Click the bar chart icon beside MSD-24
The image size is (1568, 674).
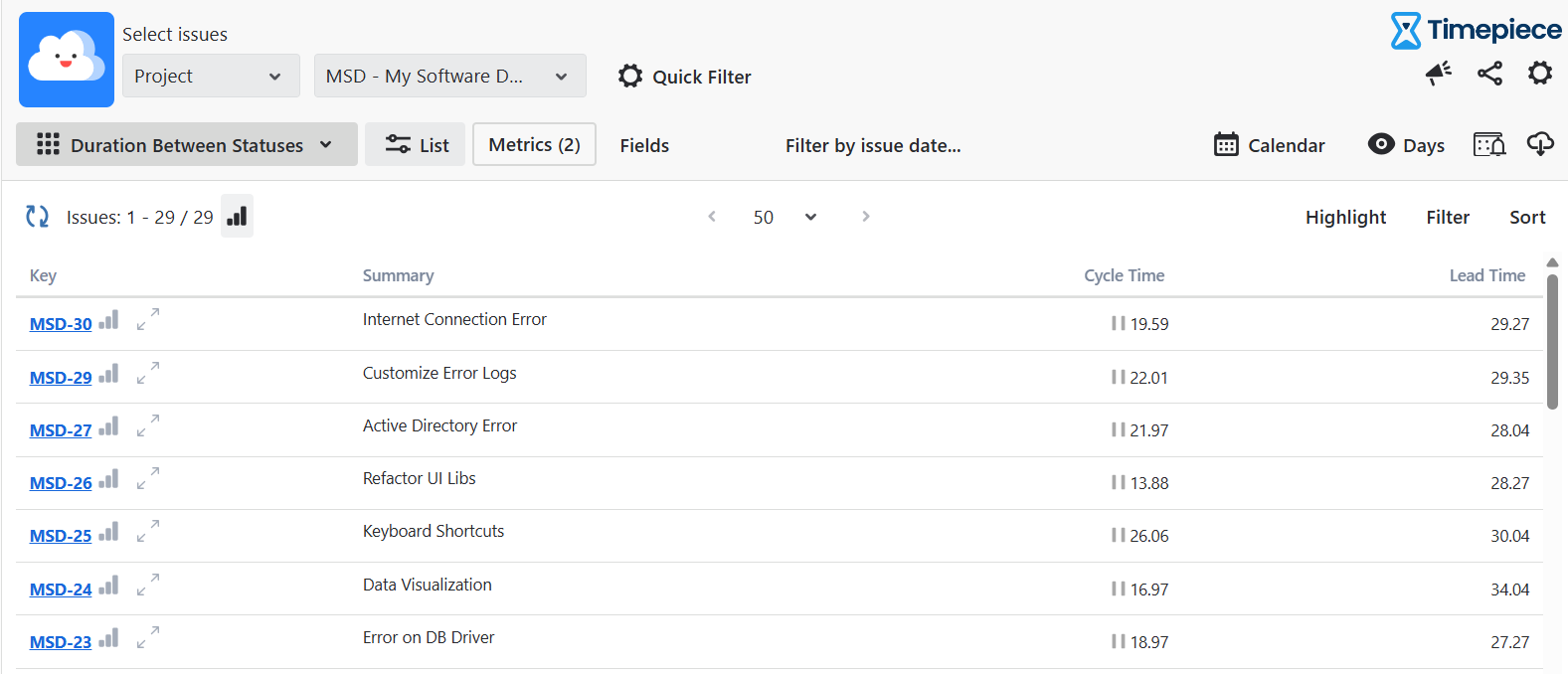click(108, 586)
